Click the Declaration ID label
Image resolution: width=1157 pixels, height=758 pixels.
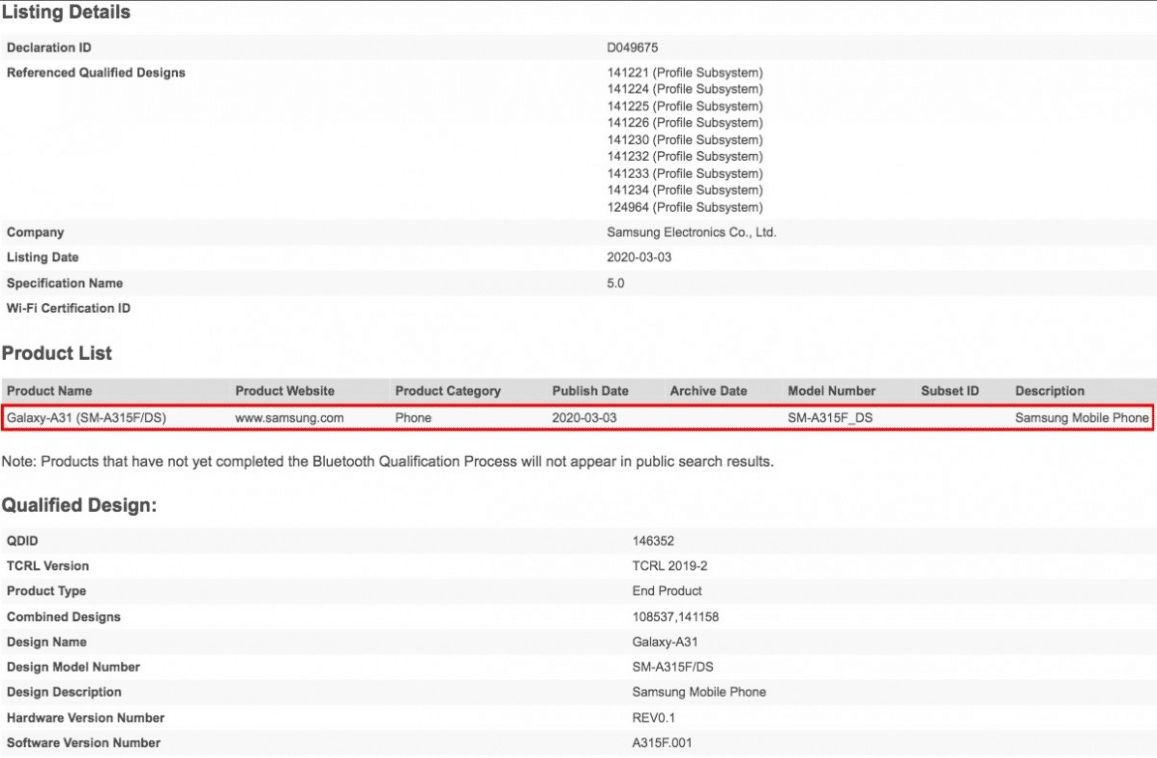click(49, 47)
